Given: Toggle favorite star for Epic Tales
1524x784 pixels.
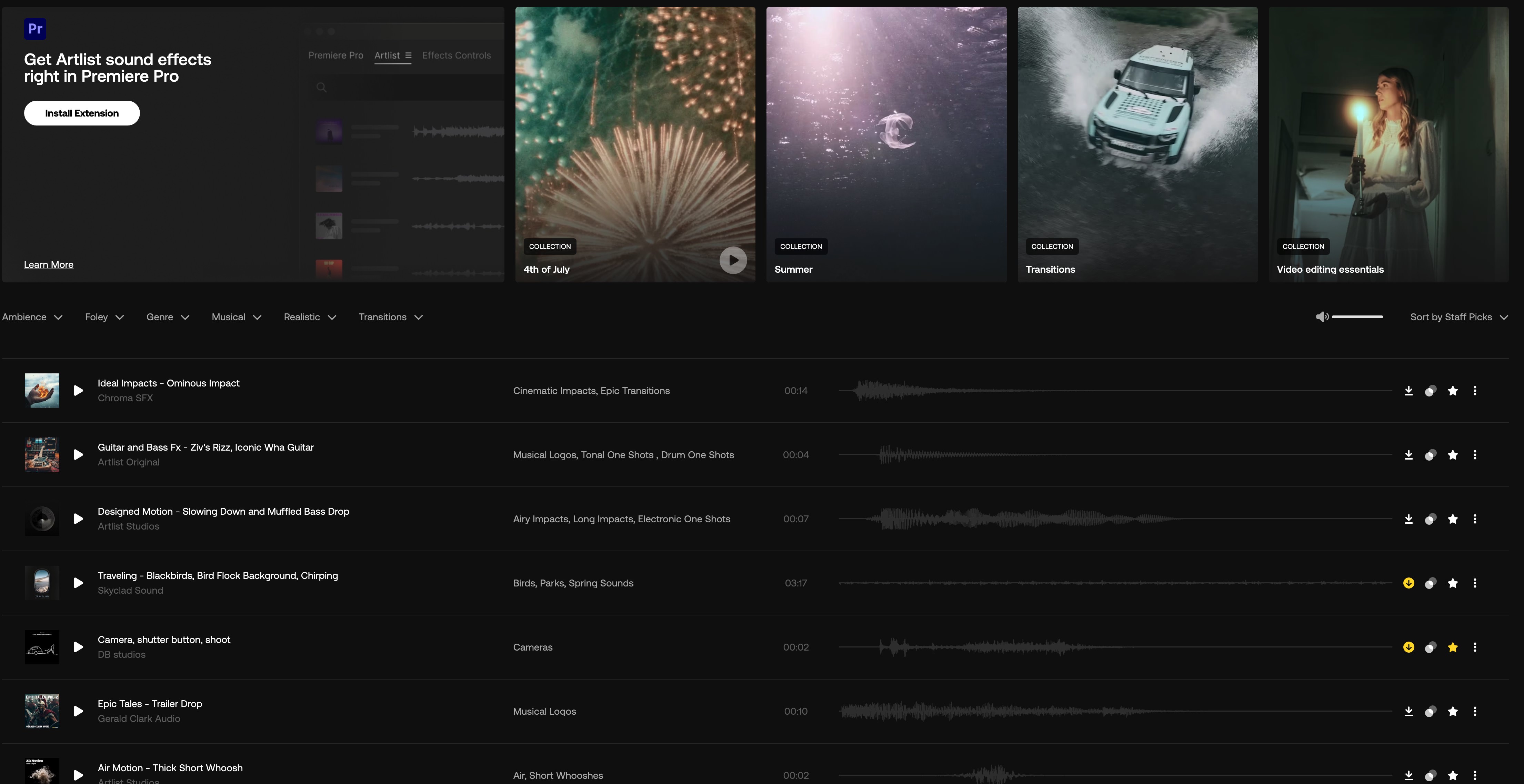Looking at the screenshot, I should tap(1453, 711).
